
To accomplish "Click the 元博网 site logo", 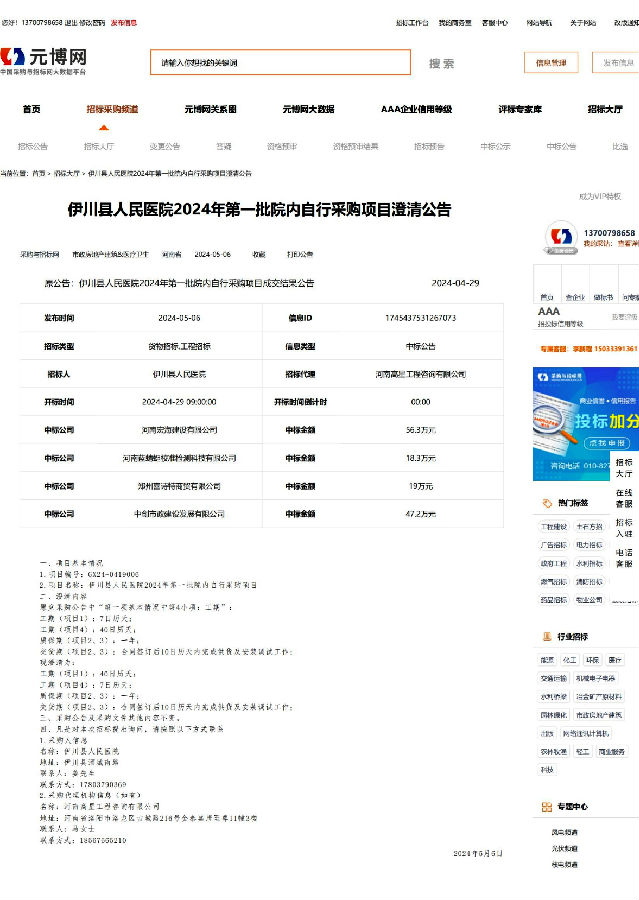I will 44,61.
